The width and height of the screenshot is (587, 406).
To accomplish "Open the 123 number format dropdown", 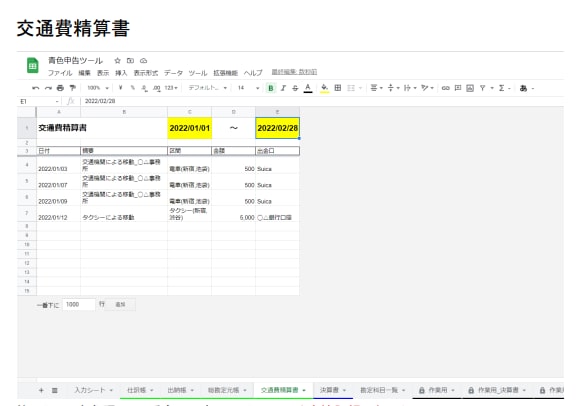I will click(x=171, y=88).
